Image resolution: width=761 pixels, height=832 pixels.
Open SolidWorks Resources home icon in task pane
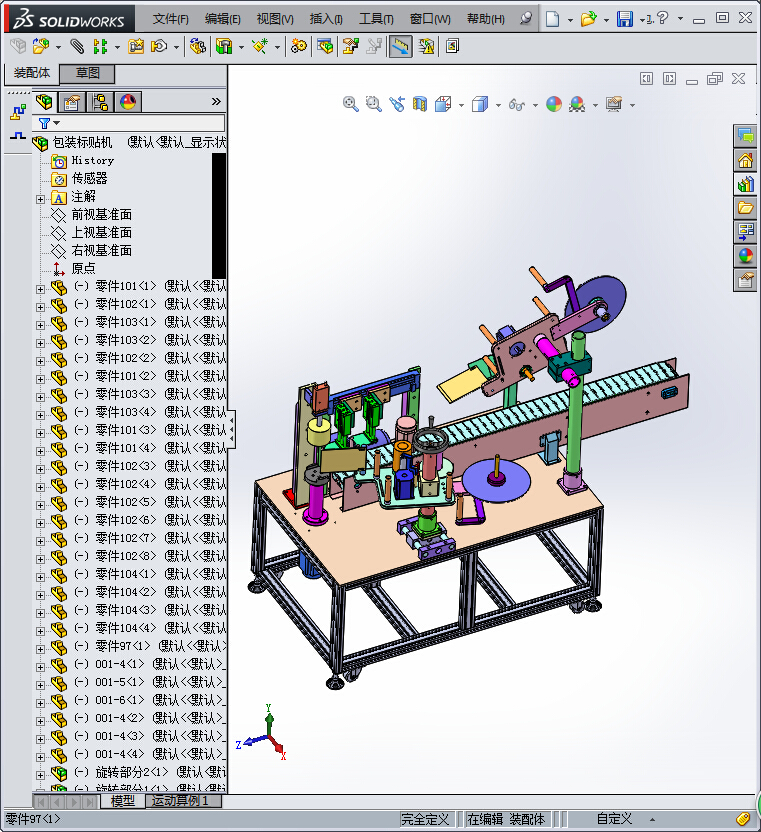[x=745, y=160]
